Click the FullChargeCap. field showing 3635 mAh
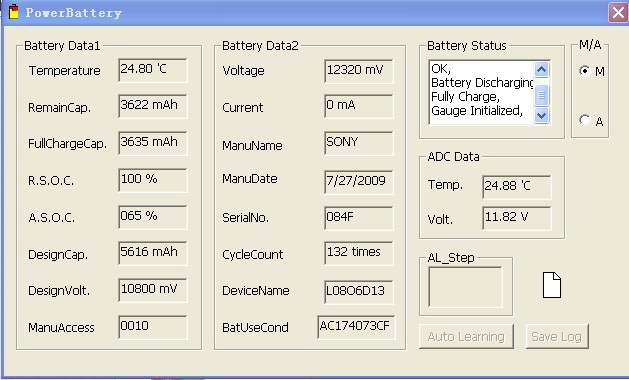Screen dimensions: 629x380 (x=153, y=143)
